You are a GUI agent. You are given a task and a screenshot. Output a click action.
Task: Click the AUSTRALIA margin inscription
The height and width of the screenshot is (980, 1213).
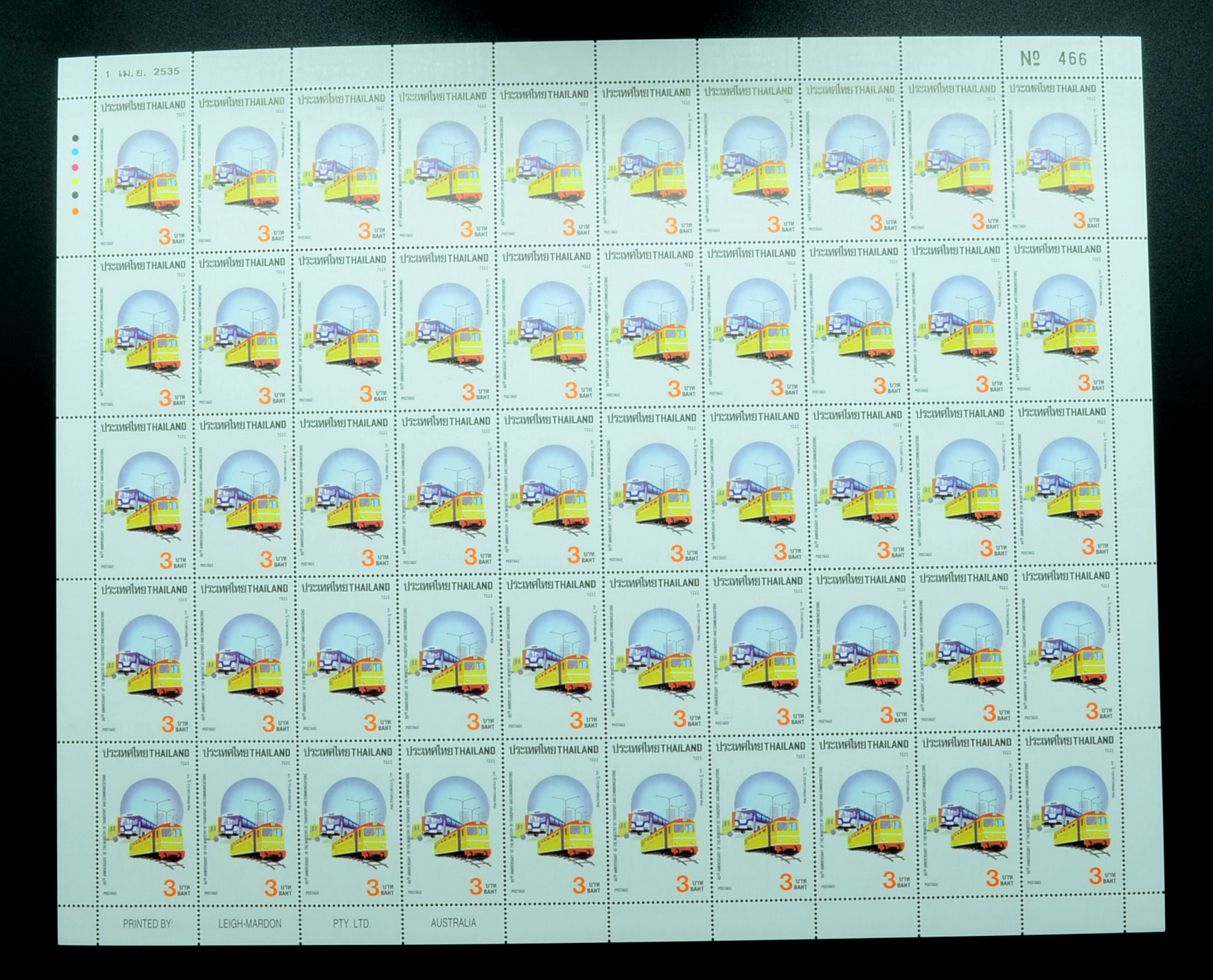453,923
